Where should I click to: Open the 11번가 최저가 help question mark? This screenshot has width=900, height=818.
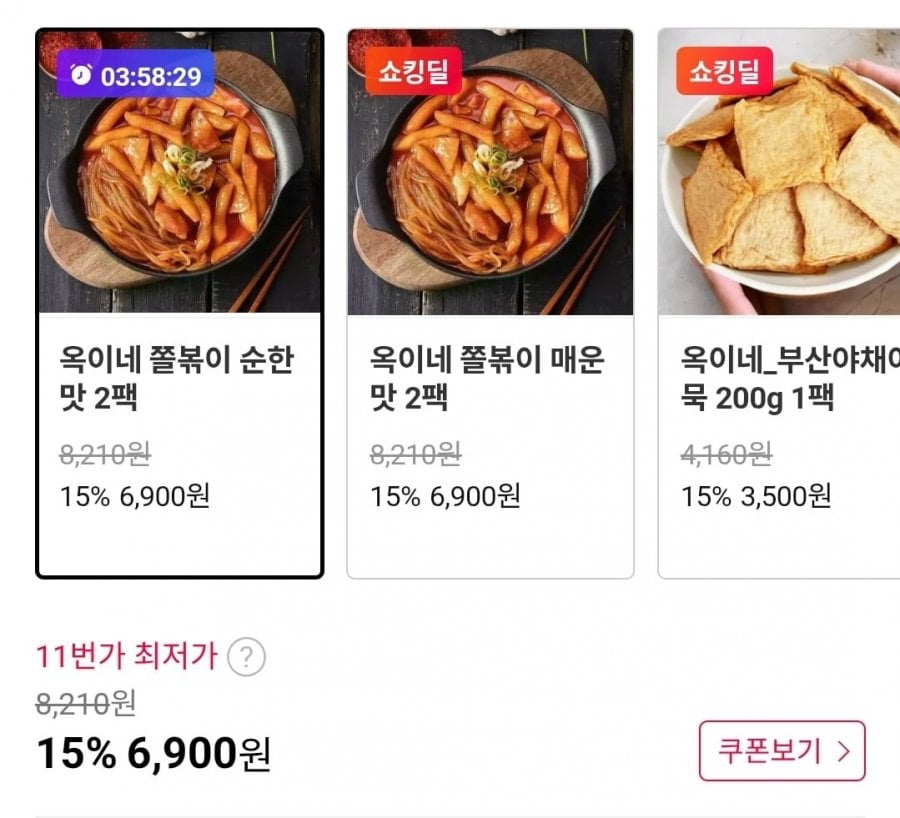pos(246,657)
